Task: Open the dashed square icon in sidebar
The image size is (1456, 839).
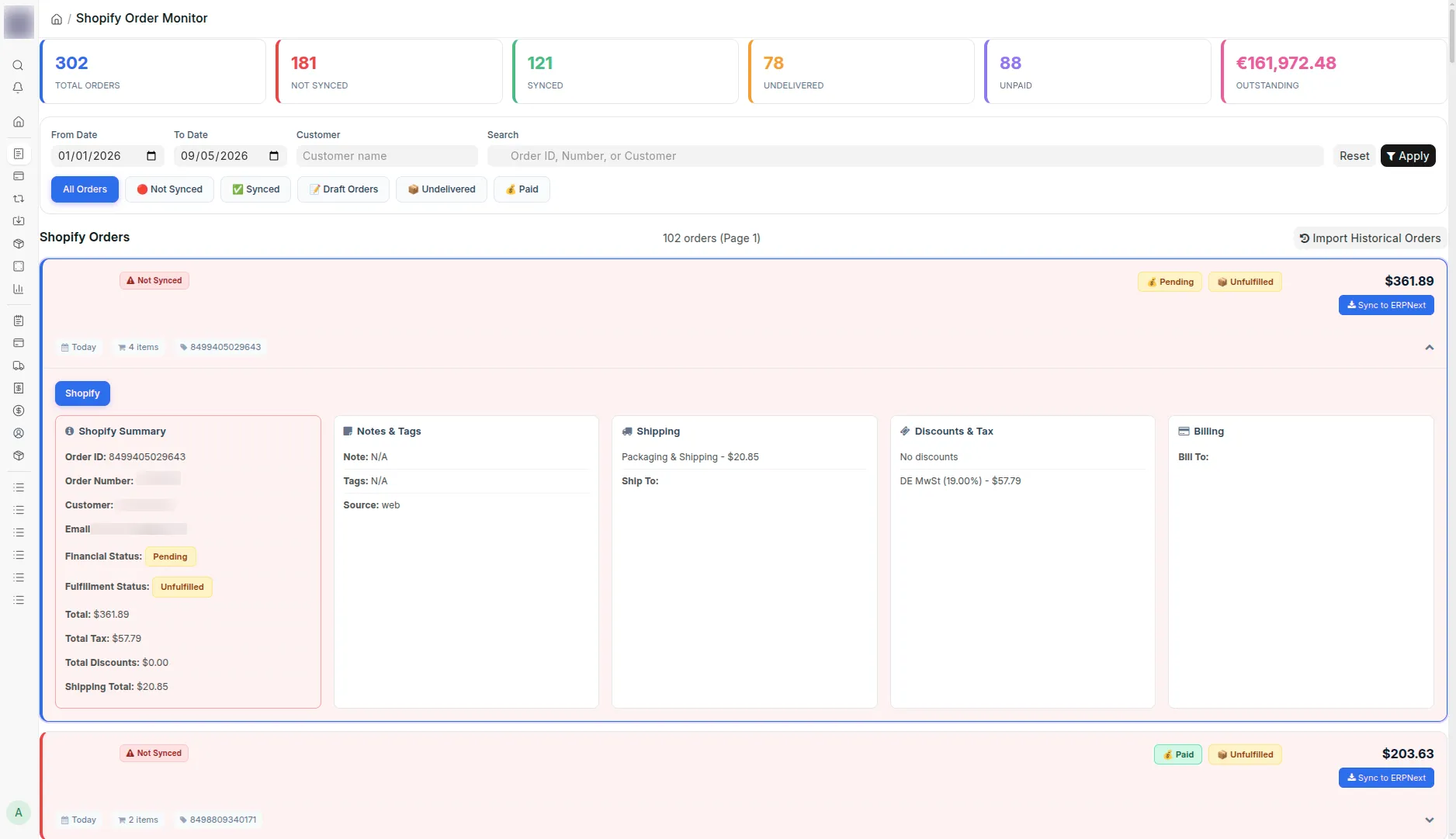Action: coord(18,266)
